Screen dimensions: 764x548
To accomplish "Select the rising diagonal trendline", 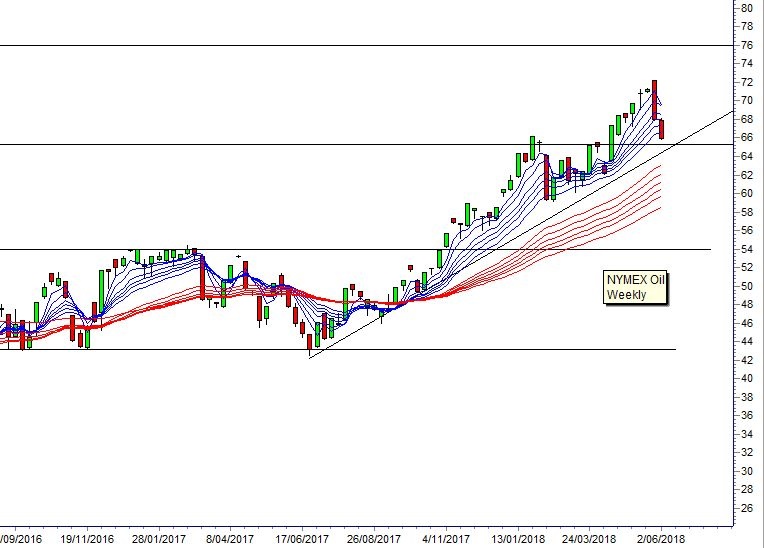I will click(521, 235).
